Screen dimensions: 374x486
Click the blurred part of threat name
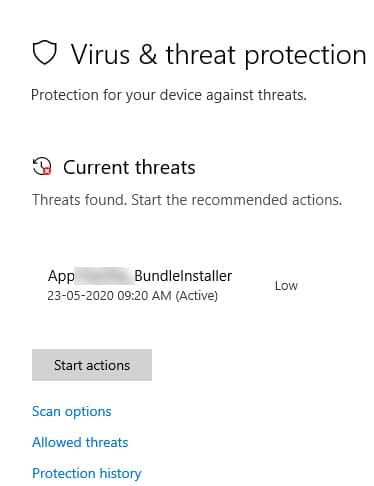click(104, 276)
